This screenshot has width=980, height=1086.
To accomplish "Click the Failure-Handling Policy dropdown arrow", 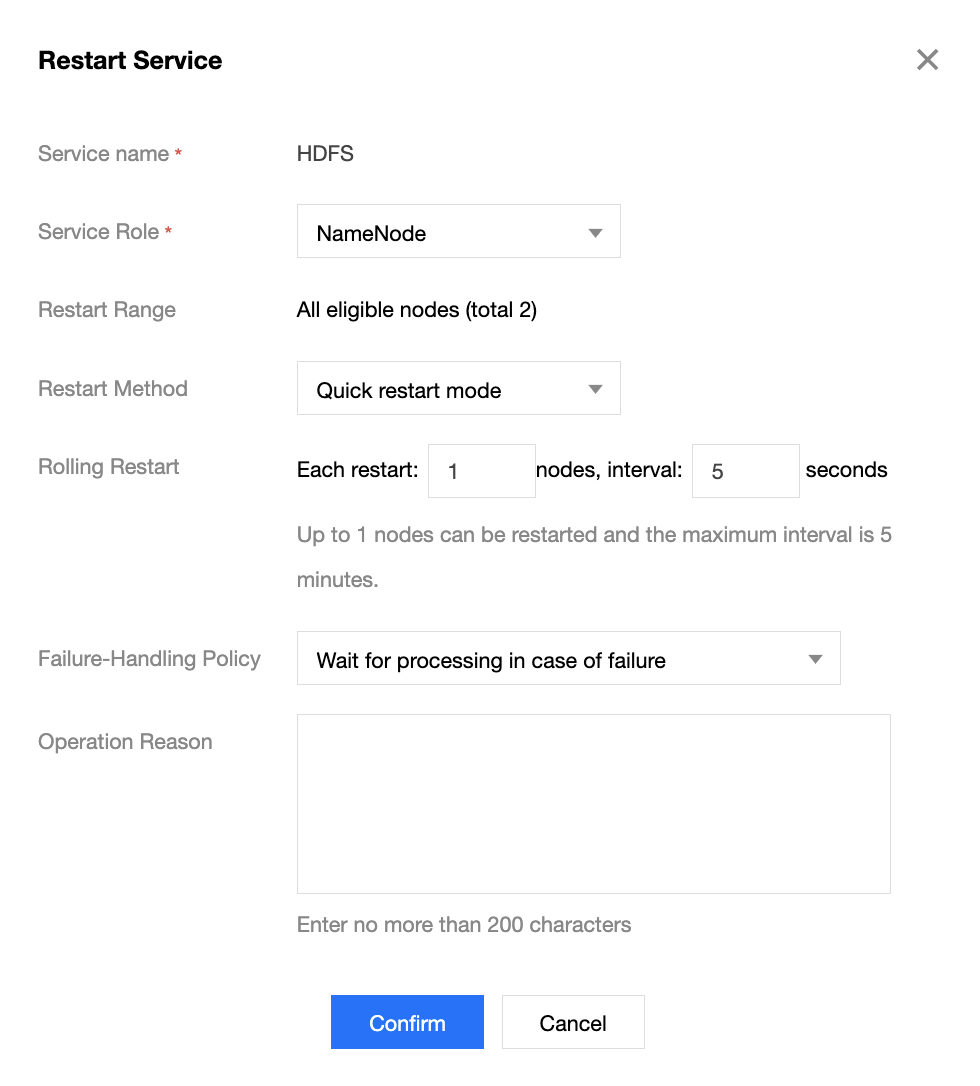I will 815,659.
